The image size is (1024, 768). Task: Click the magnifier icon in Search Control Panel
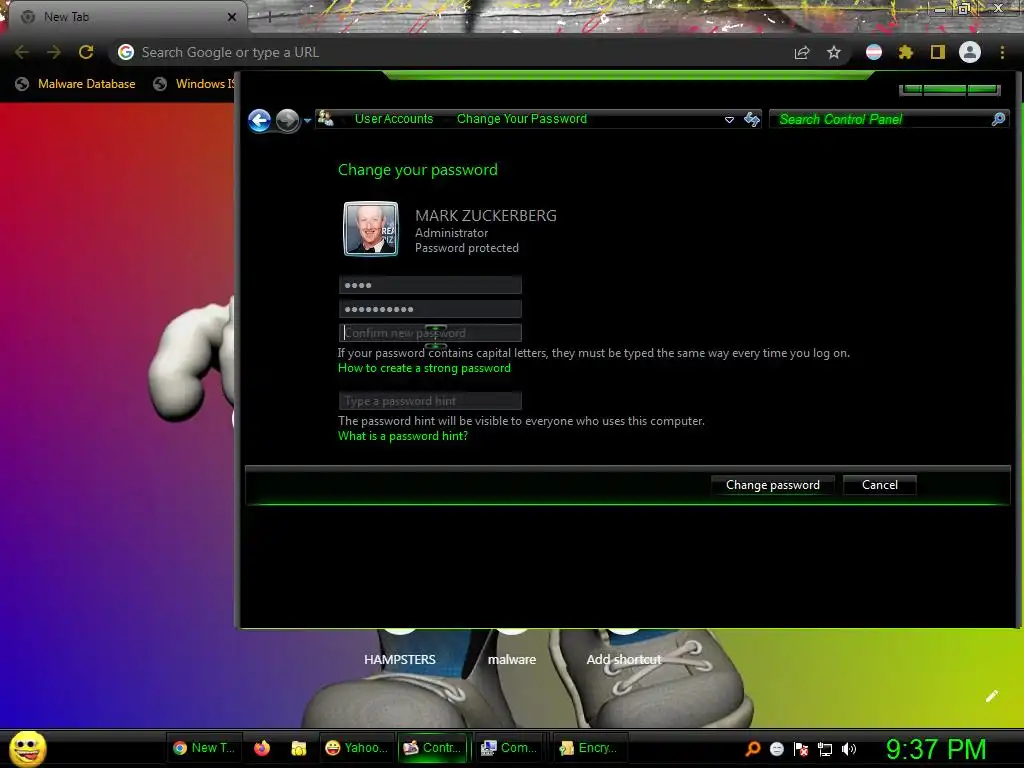click(x=999, y=119)
